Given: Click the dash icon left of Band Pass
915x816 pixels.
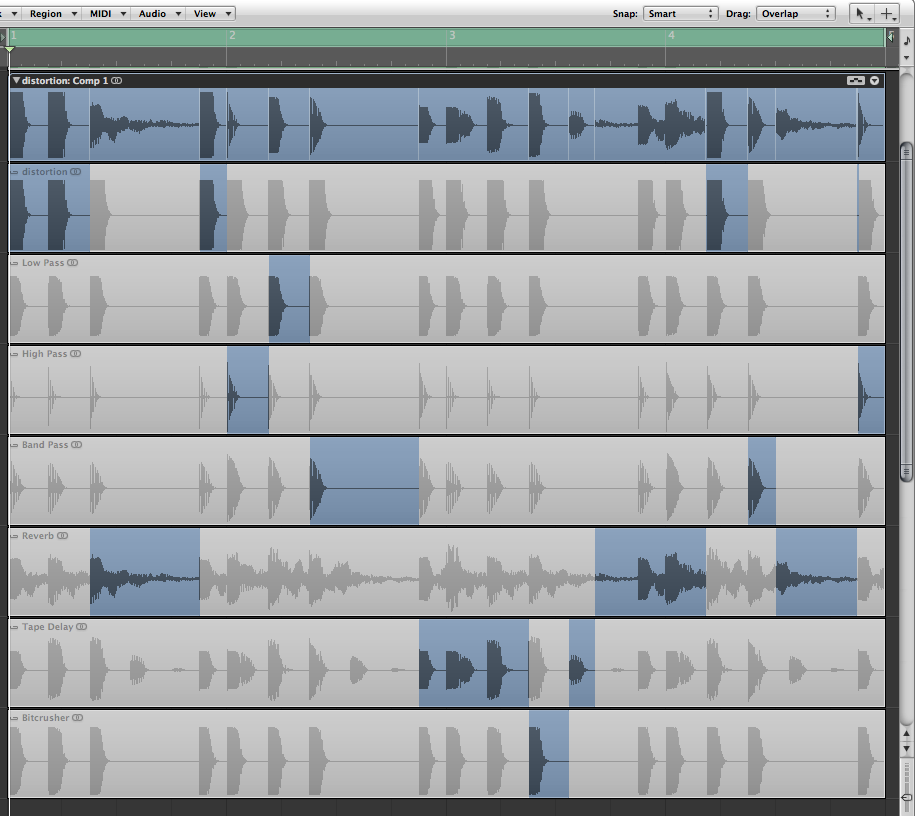Looking at the screenshot, I should click(15, 445).
